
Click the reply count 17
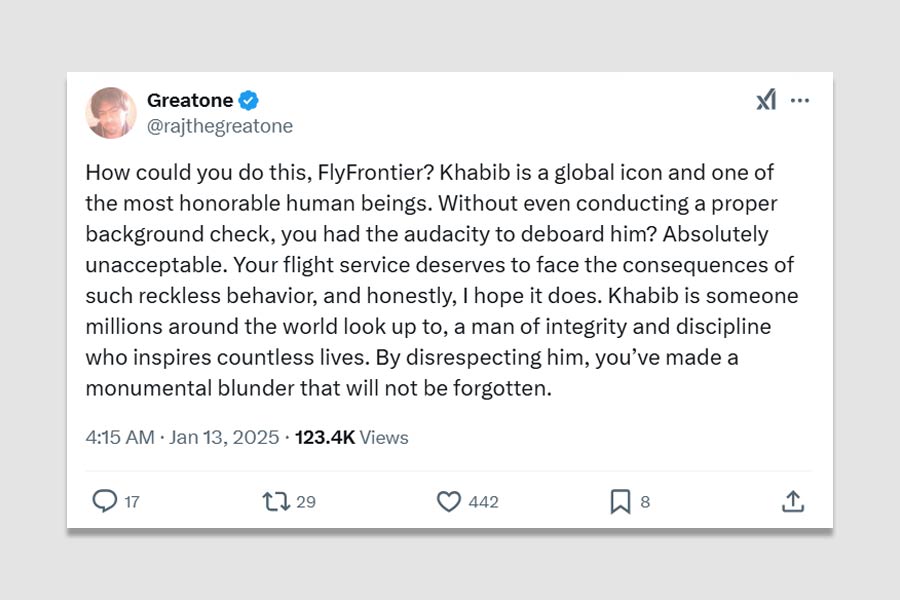132,502
